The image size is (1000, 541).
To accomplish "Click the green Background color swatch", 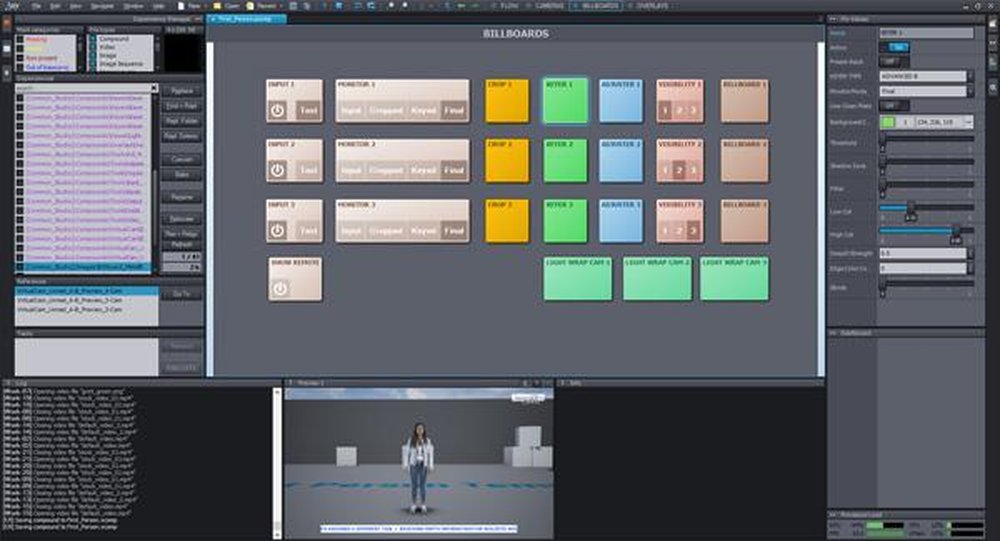I will [x=887, y=121].
